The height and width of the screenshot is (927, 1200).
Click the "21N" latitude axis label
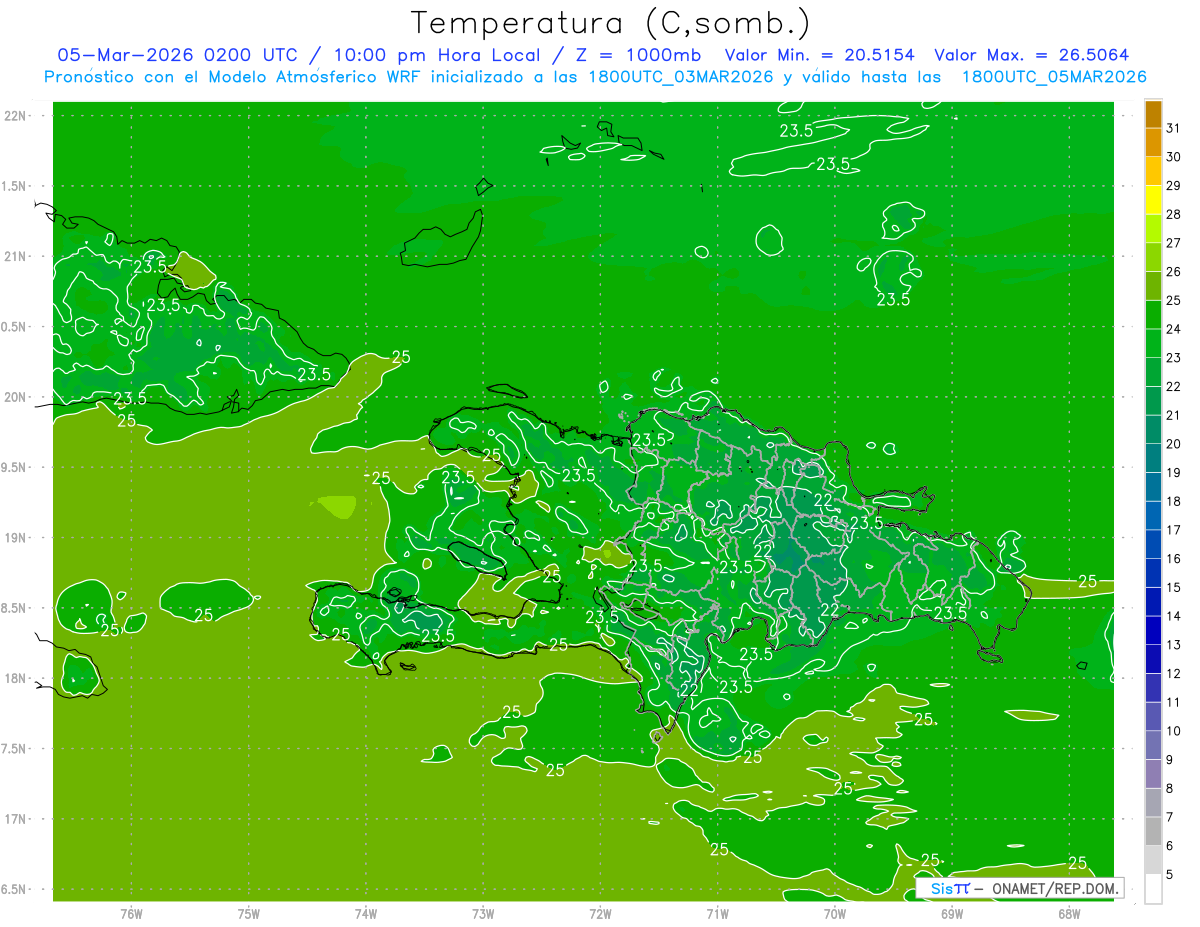click(14, 256)
